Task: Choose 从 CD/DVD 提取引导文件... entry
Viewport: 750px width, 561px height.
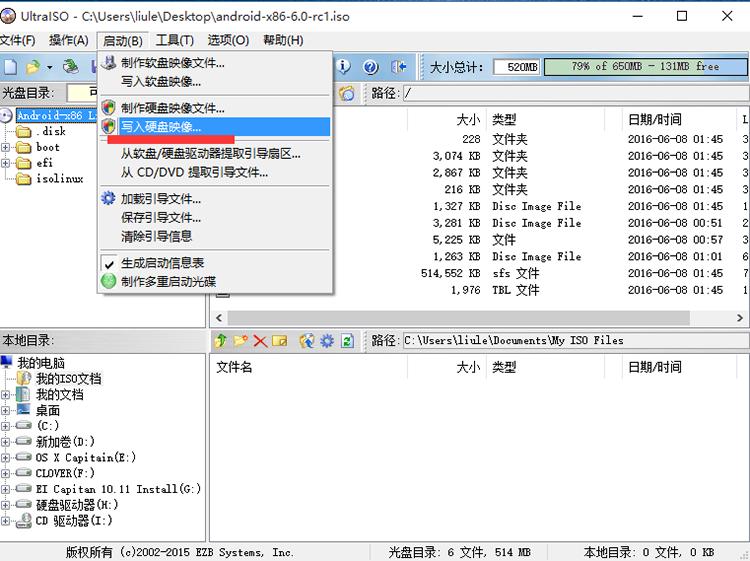Action: [215, 172]
